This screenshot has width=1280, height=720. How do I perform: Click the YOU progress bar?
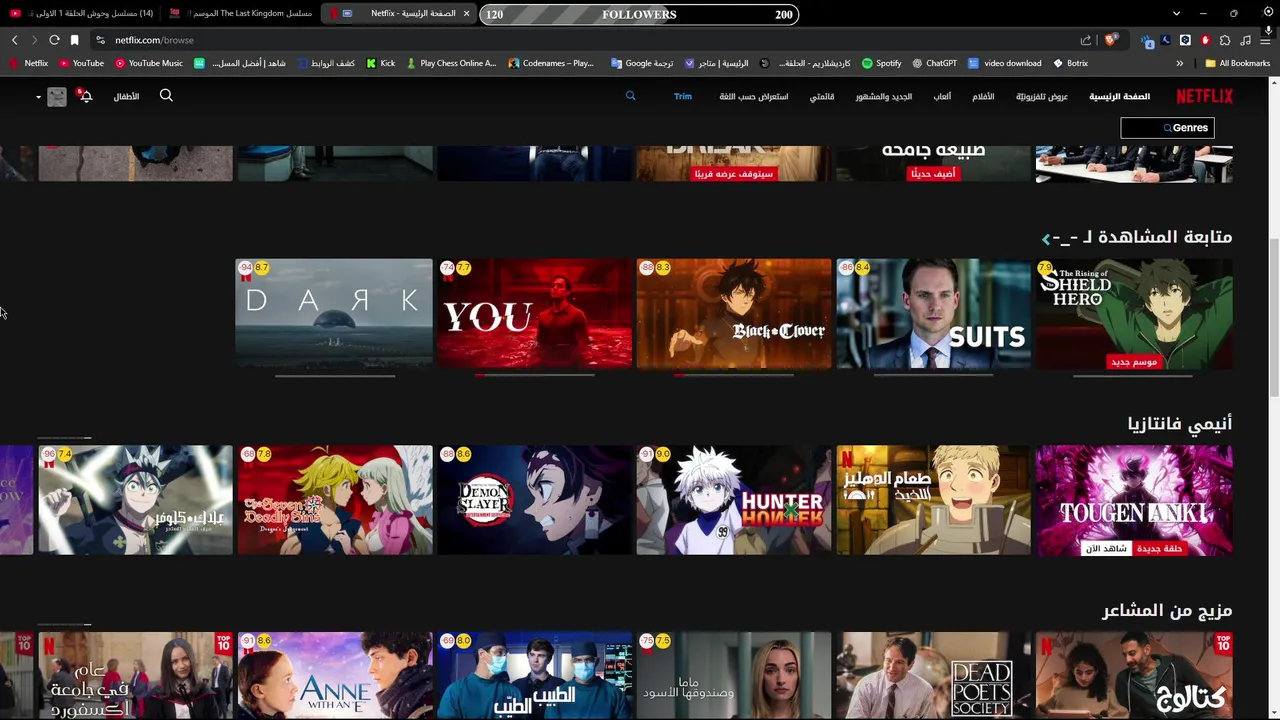coord(535,376)
